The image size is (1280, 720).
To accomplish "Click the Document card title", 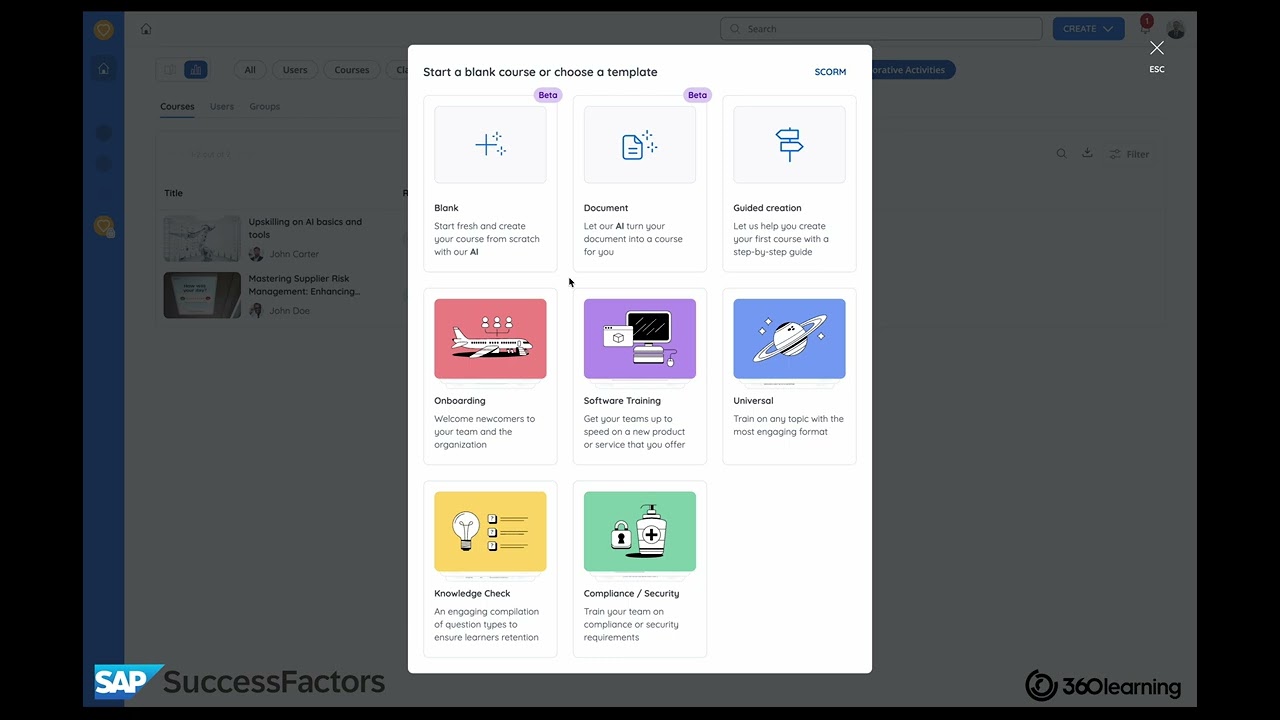I will point(606,208).
